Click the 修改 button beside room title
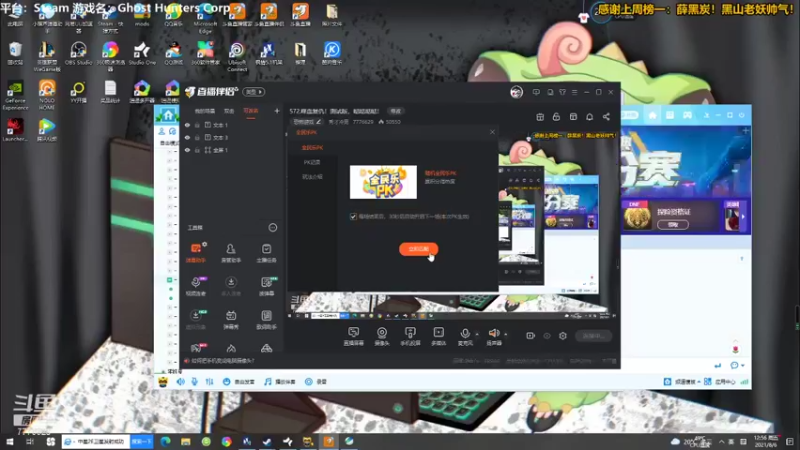 [395, 111]
